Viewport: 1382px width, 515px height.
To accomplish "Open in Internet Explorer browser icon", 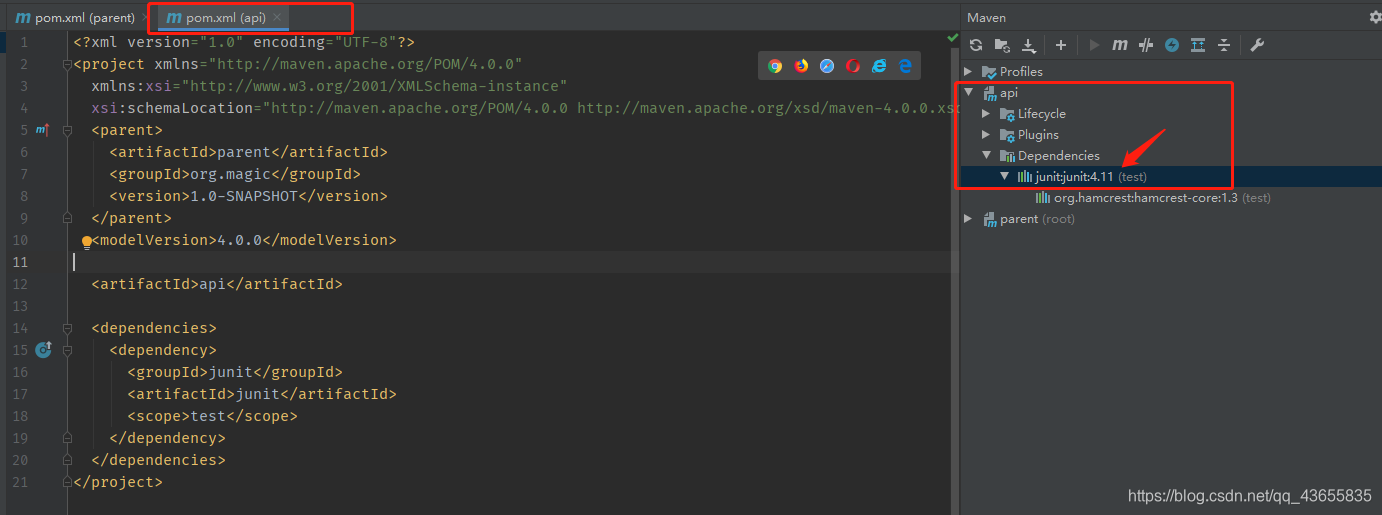I will (879, 66).
